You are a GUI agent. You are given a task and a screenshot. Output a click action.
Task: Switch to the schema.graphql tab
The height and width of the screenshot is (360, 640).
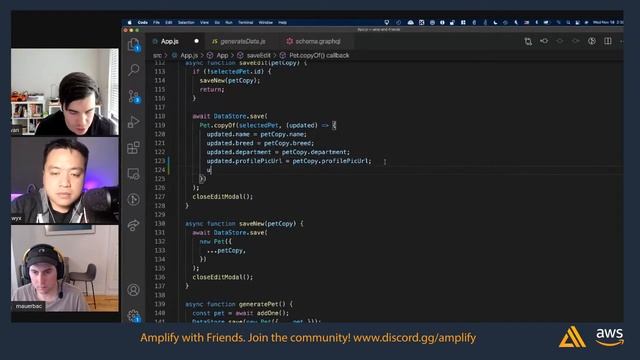click(x=318, y=41)
